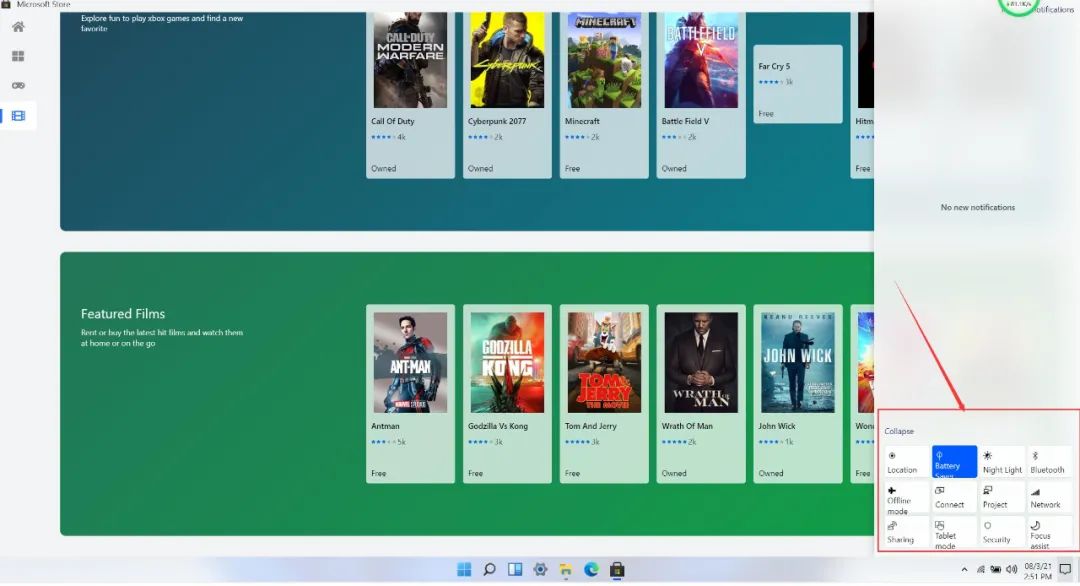Click the battery icon in system tray

[x=995, y=569]
